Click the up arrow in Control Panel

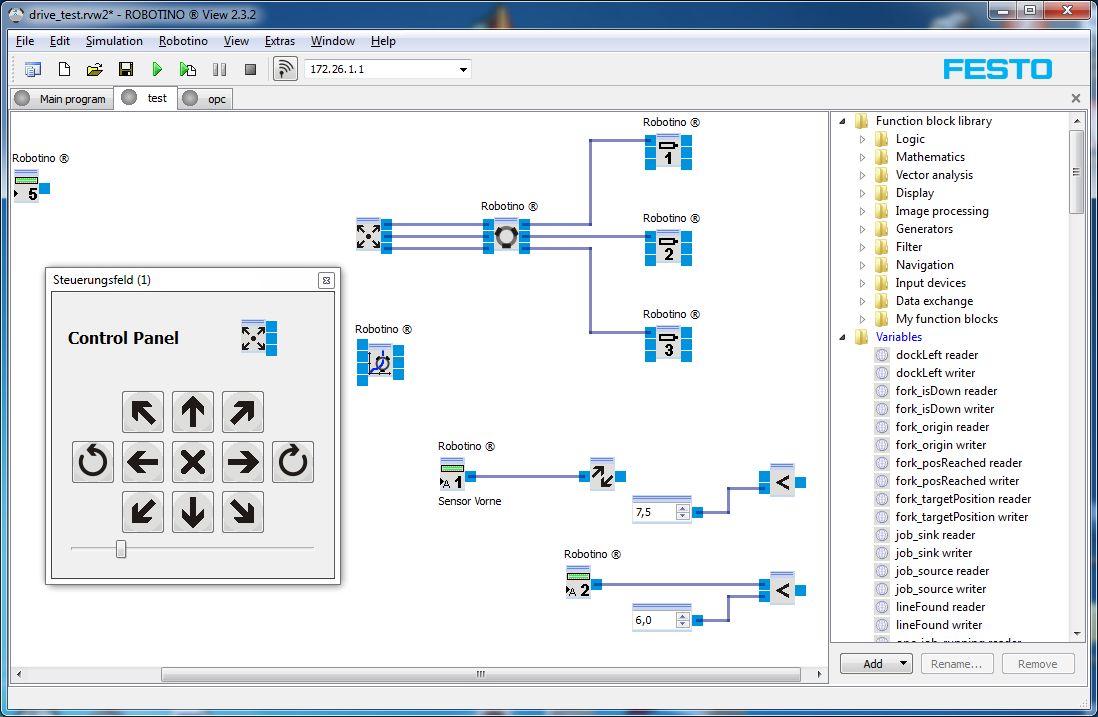tap(193, 412)
